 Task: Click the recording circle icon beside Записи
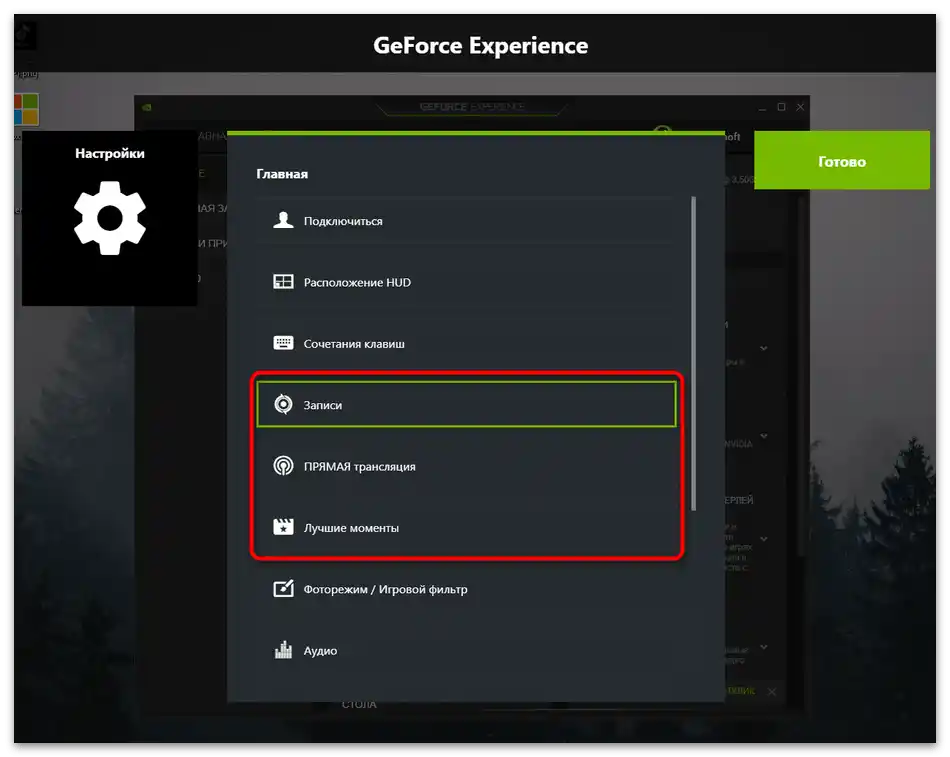pos(283,404)
